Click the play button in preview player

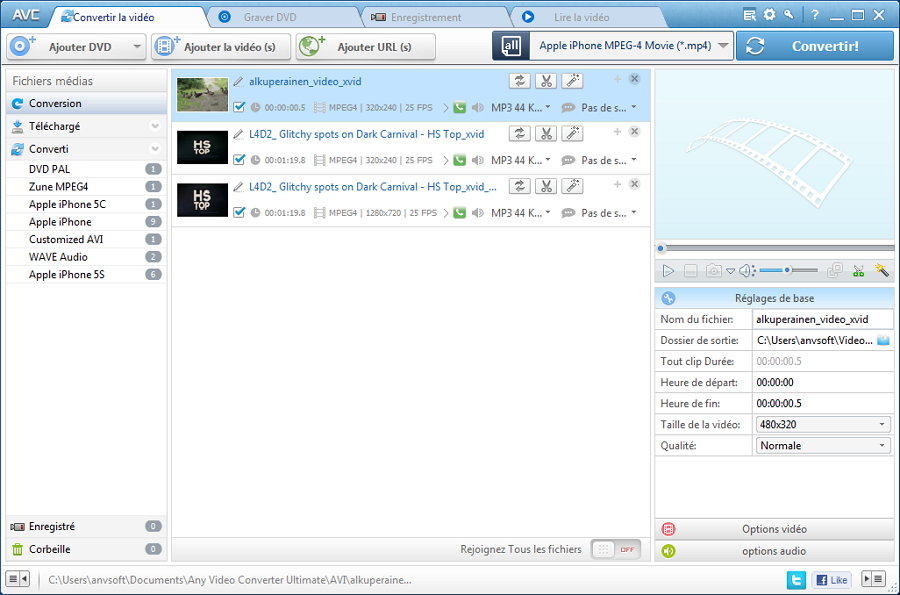click(668, 271)
